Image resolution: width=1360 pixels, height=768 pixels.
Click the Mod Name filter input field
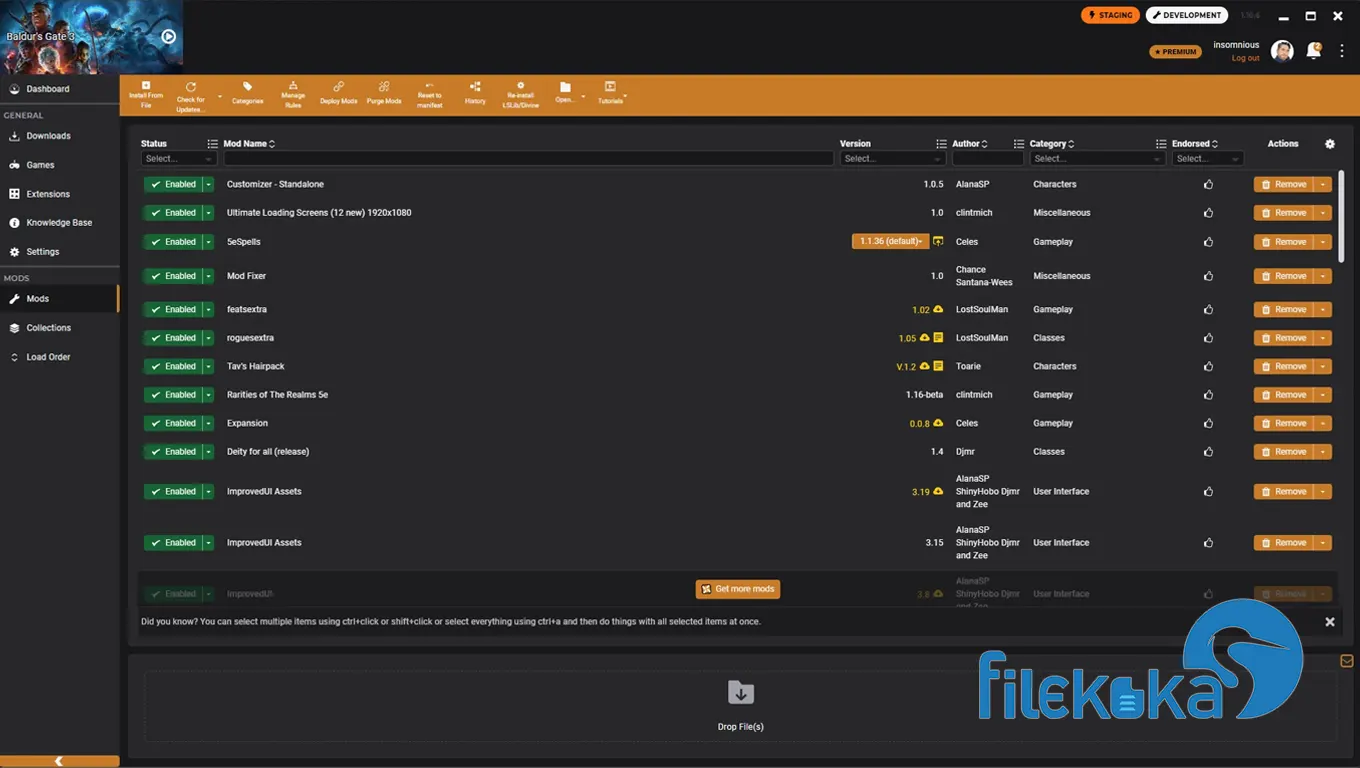pos(528,159)
